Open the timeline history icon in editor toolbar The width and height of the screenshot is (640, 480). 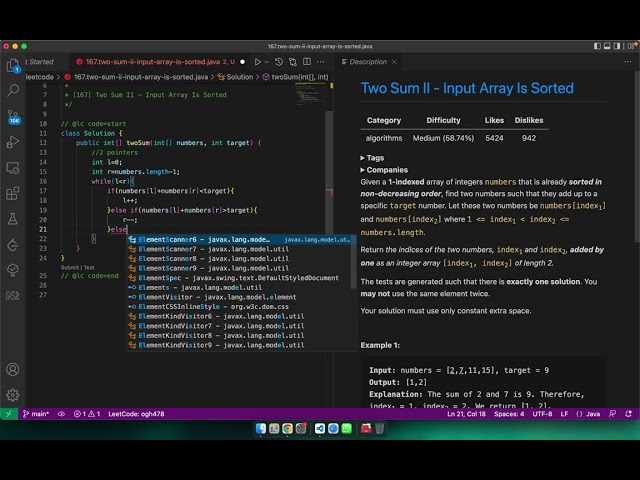click(x=279, y=62)
